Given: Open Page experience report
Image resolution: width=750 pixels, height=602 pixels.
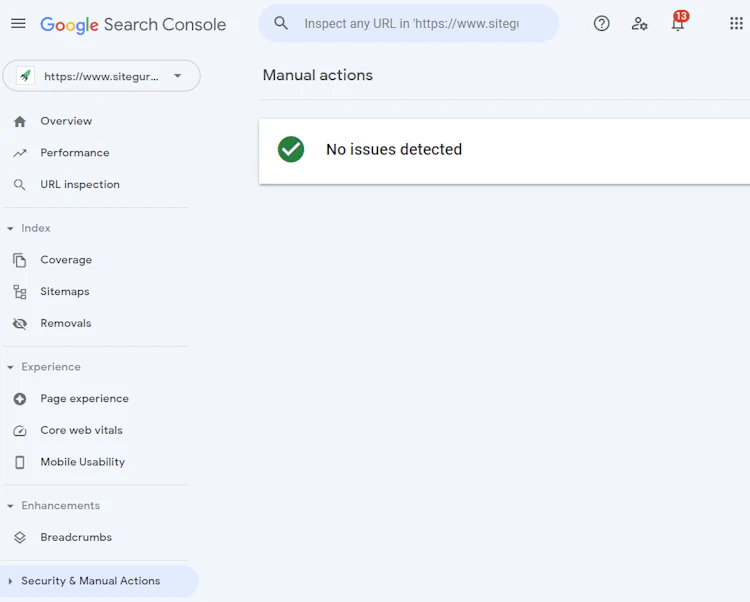Looking at the screenshot, I should click(x=84, y=398).
